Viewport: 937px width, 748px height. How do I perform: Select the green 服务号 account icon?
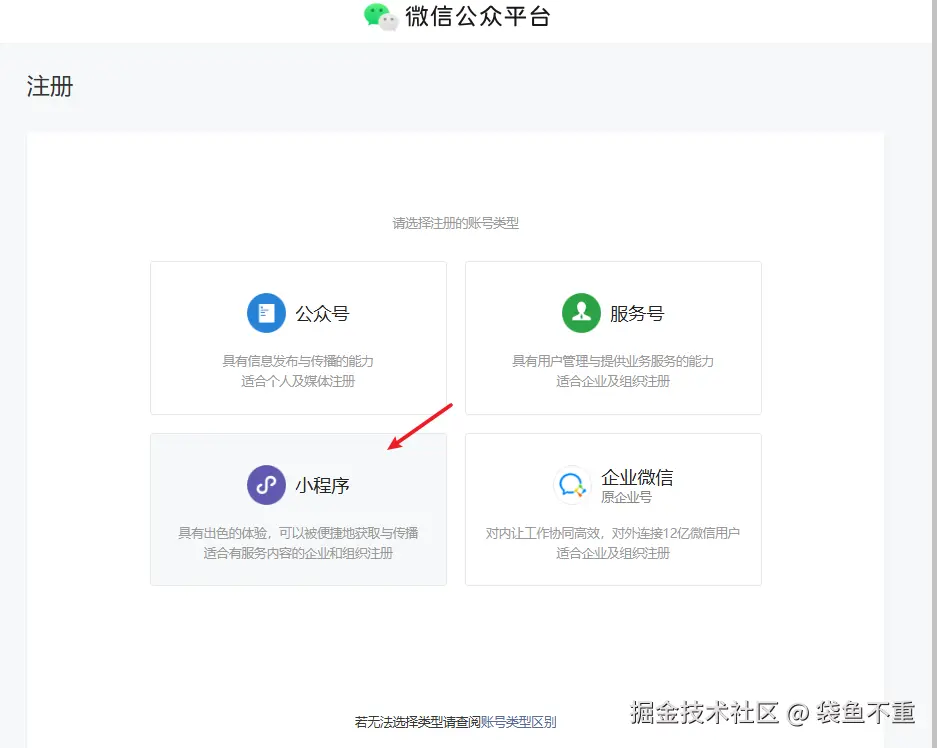[x=581, y=313]
